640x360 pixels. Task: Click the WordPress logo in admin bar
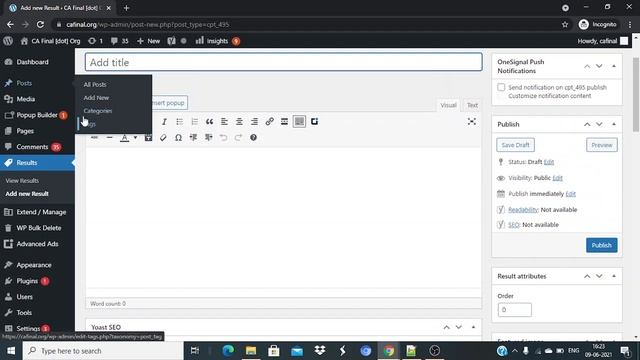tap(8, 41)
